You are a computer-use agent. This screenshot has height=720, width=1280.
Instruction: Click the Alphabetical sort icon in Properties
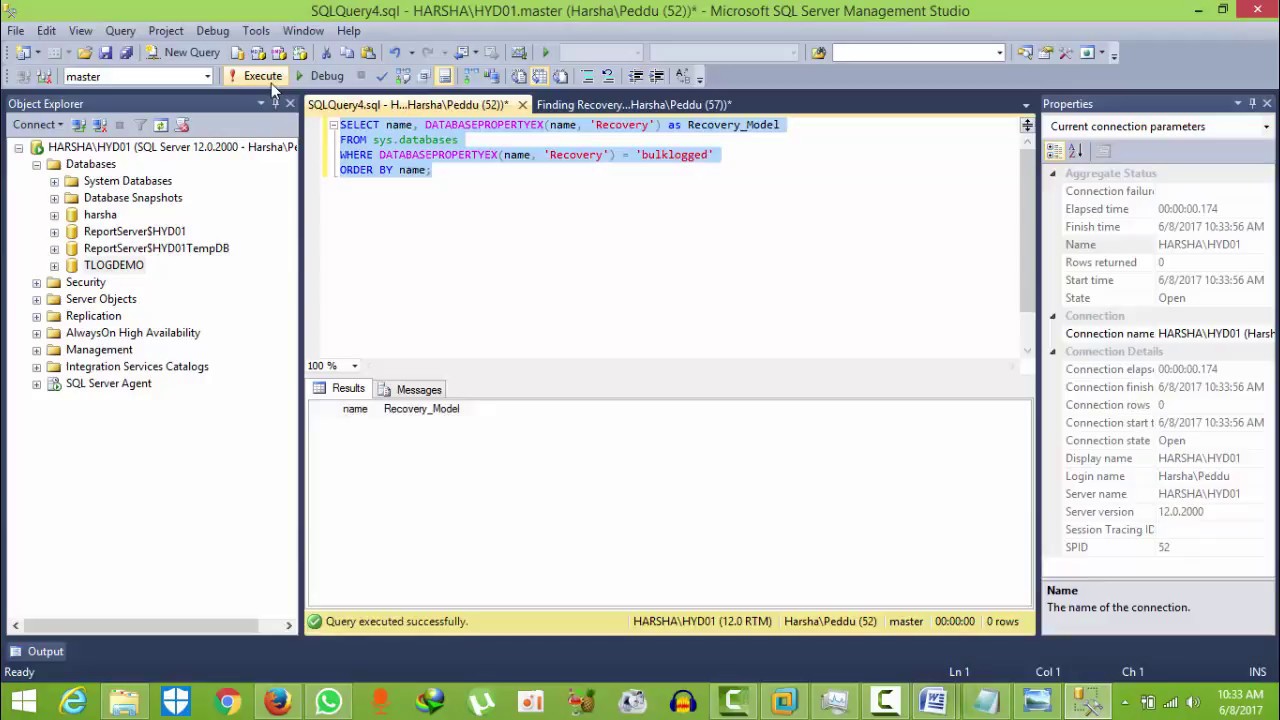[x=1076, y=151]
